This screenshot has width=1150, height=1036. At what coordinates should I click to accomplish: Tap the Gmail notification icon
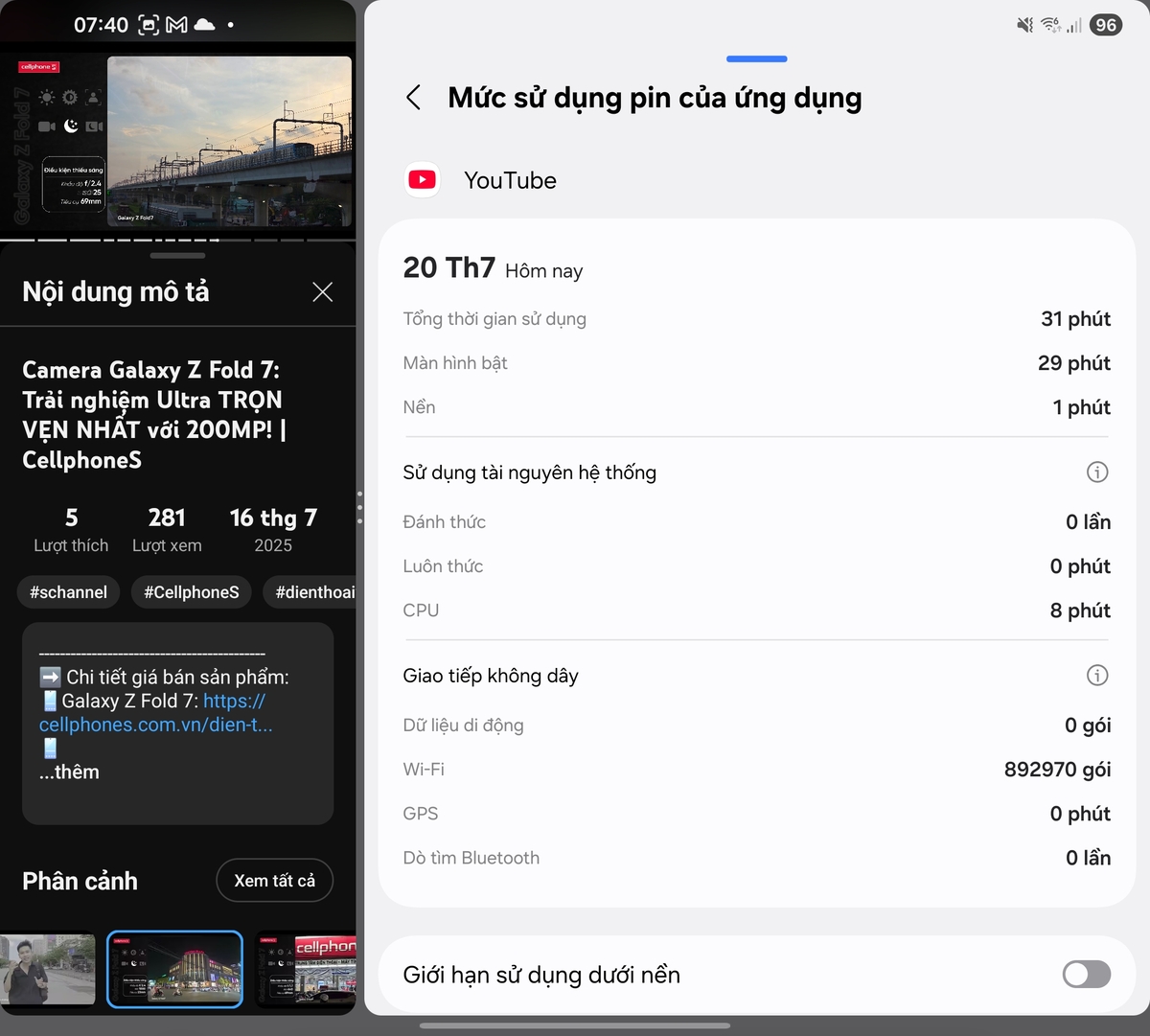pos(176,25)
